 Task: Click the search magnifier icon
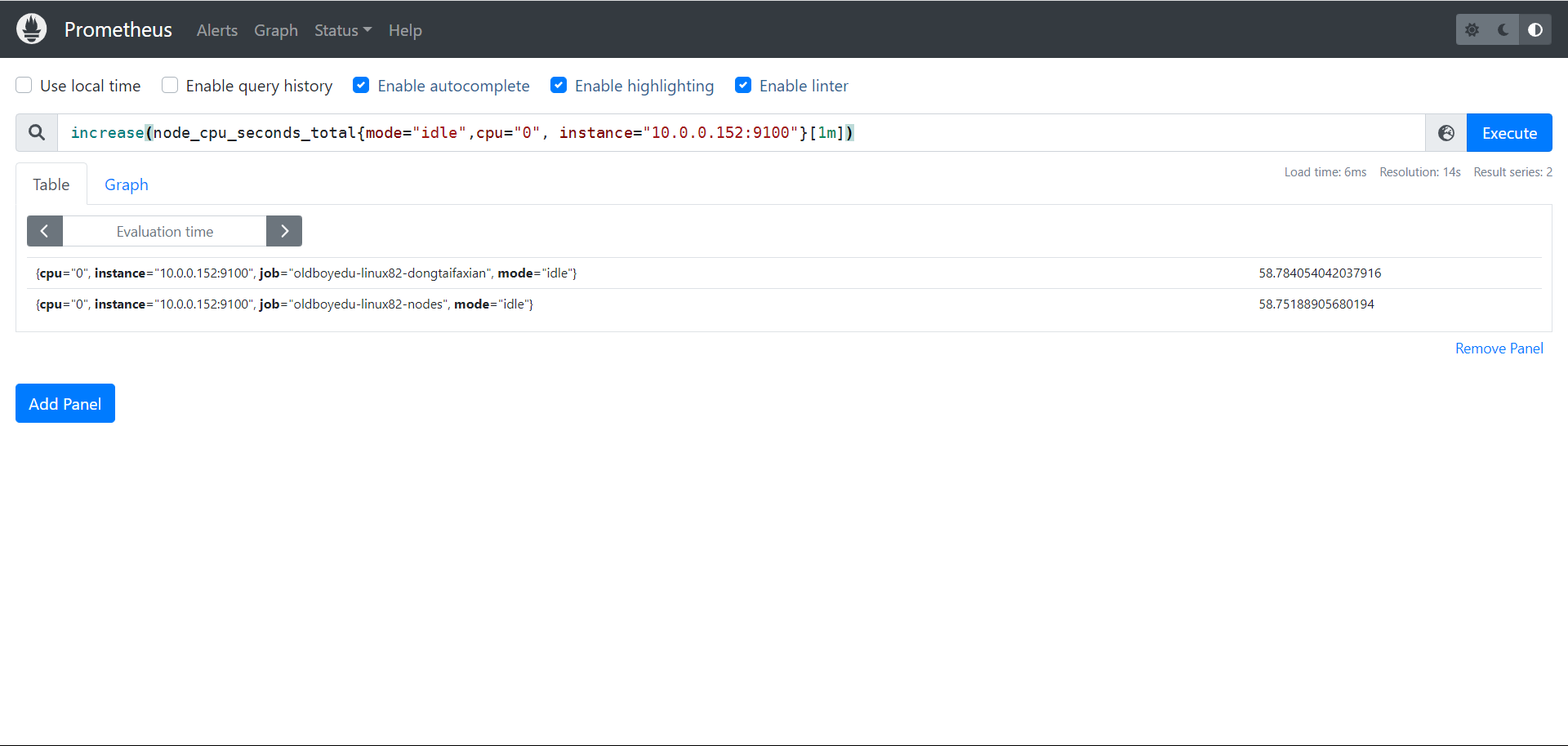[37, 132]
